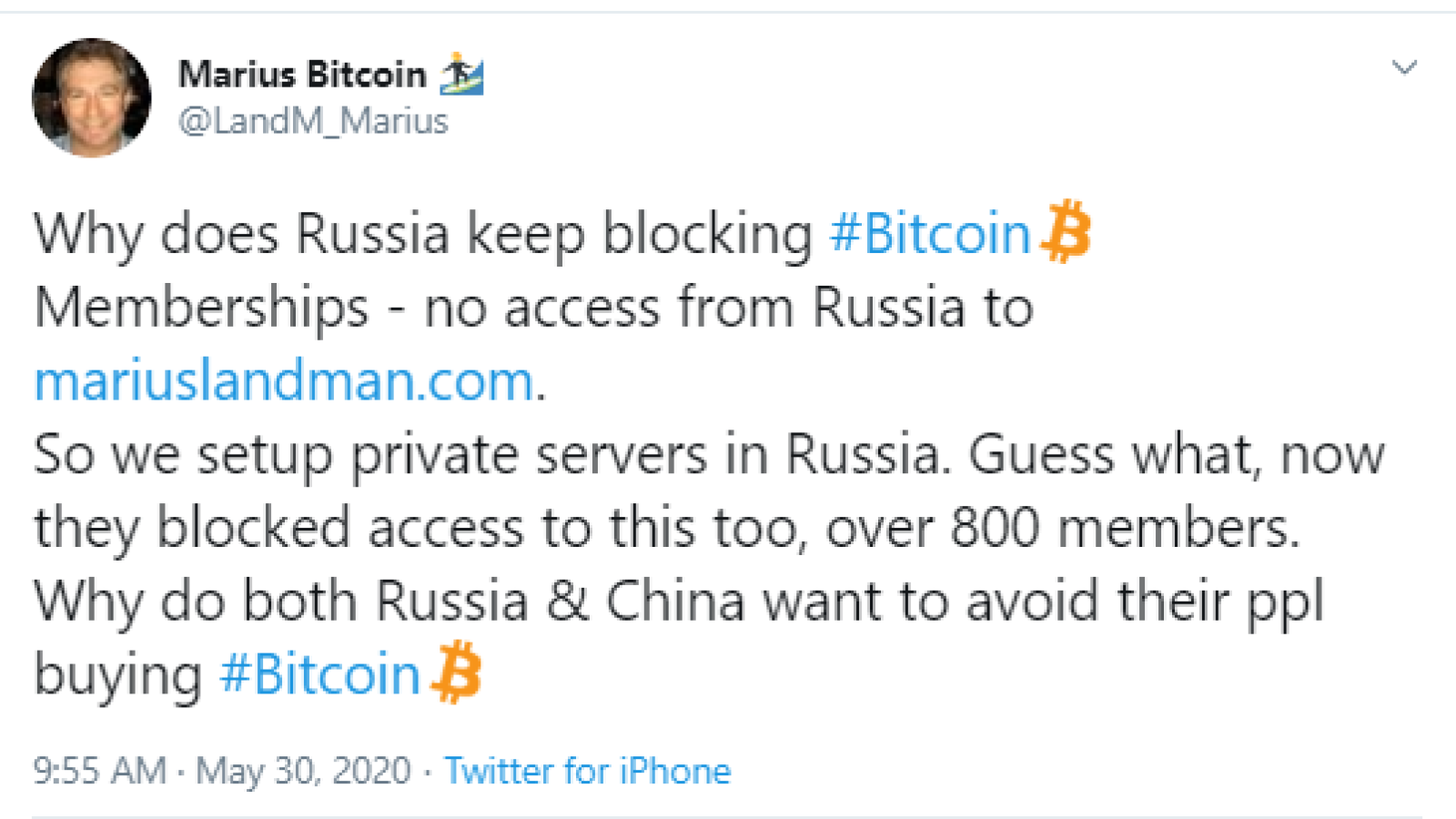Open the #Bitcoin hashtag after 'keep blocking'
Image resolution: width=1456 pixels, height=819 pixels.
point(929,234)
